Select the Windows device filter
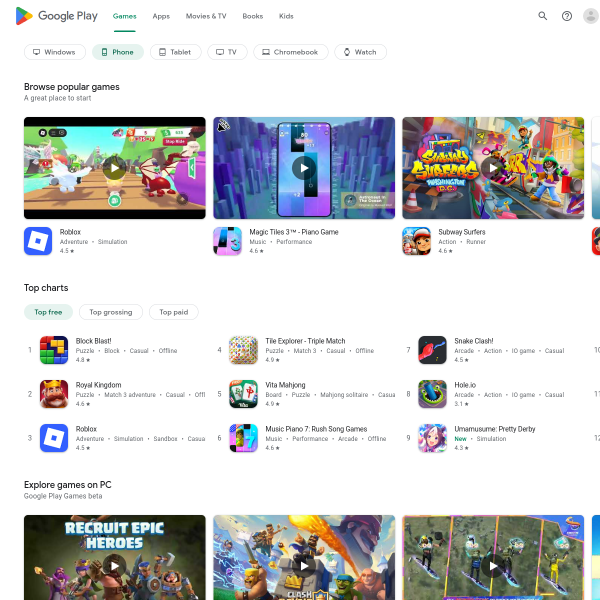600x600 pixels. click(x=55, y=52)
